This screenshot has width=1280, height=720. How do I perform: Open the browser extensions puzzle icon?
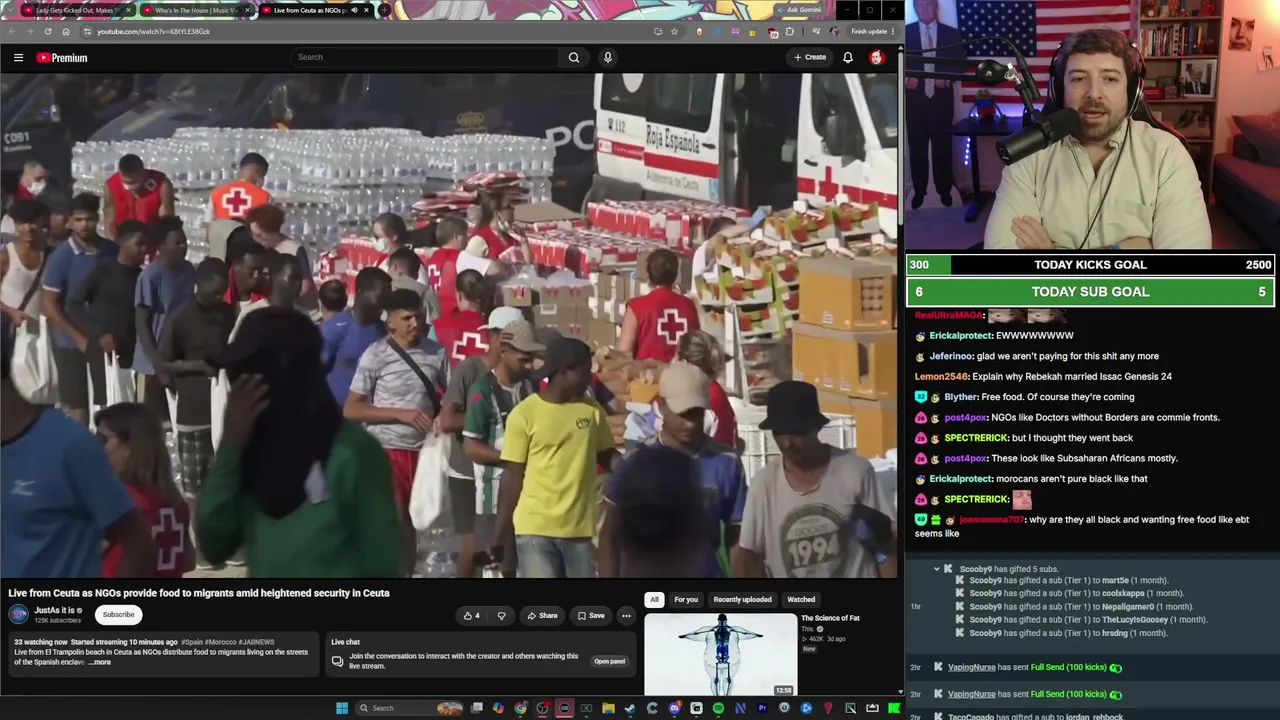[790, 31]
